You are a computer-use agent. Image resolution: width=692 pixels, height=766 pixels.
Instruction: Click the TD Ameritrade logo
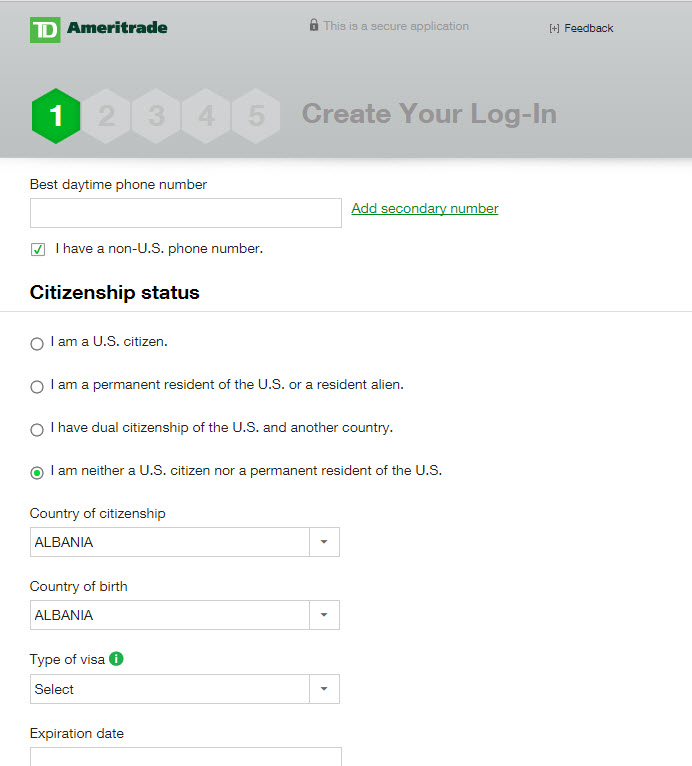(x=98, y=29)
